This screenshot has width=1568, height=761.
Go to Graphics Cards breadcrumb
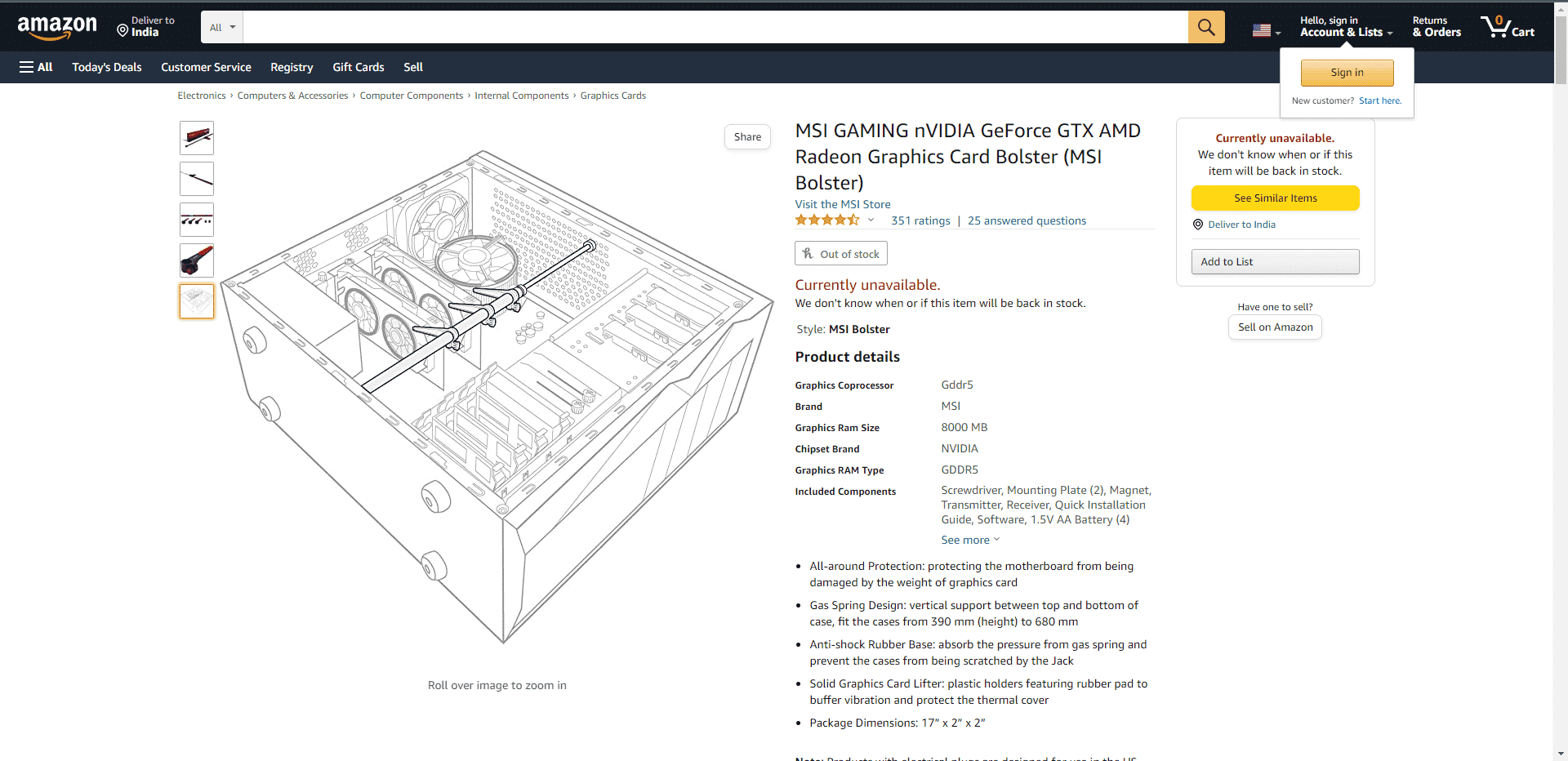point(613,96)
